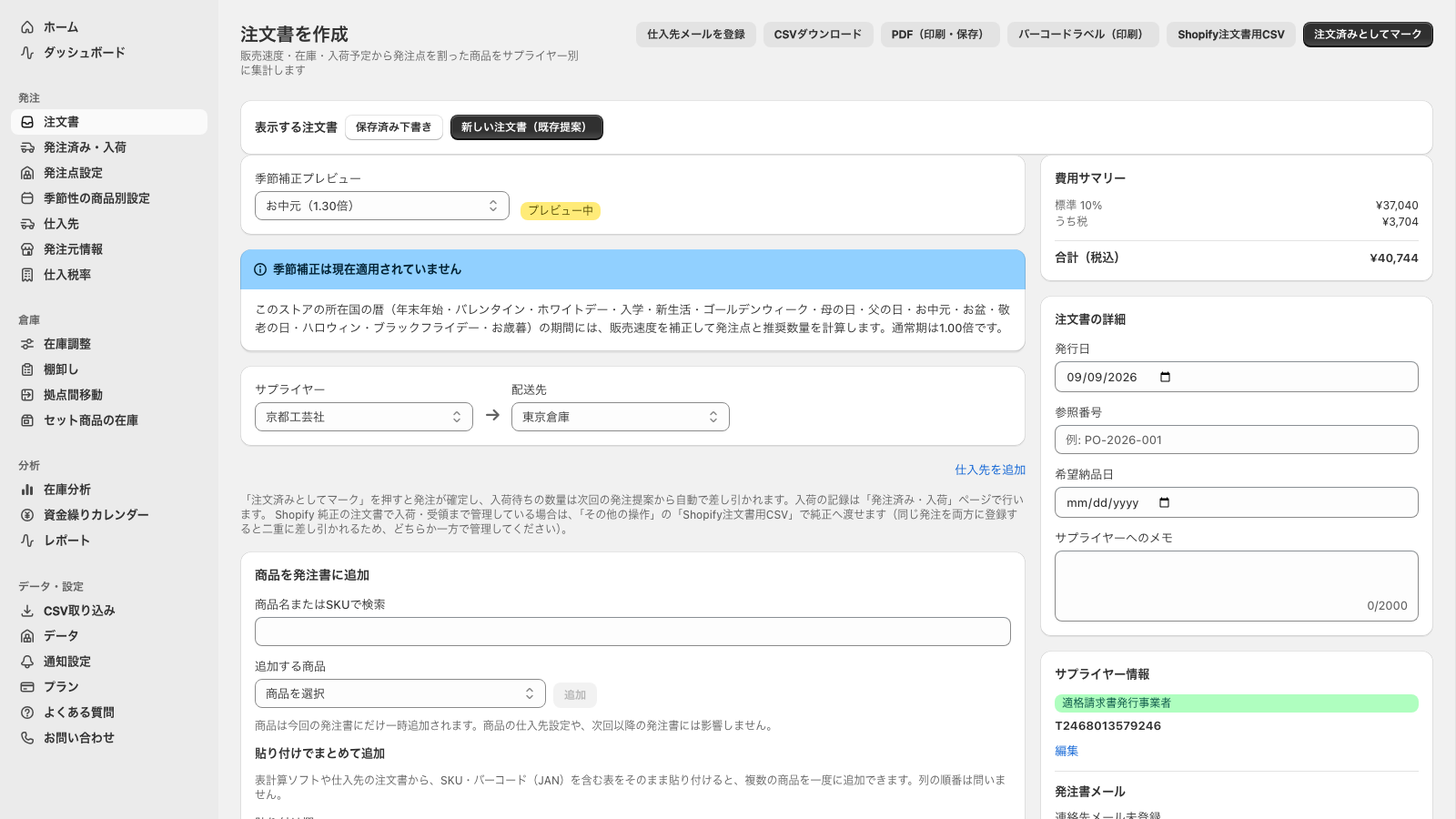Open the 発行日 calendar picker icon
1456x819 pixels.
1165,377
